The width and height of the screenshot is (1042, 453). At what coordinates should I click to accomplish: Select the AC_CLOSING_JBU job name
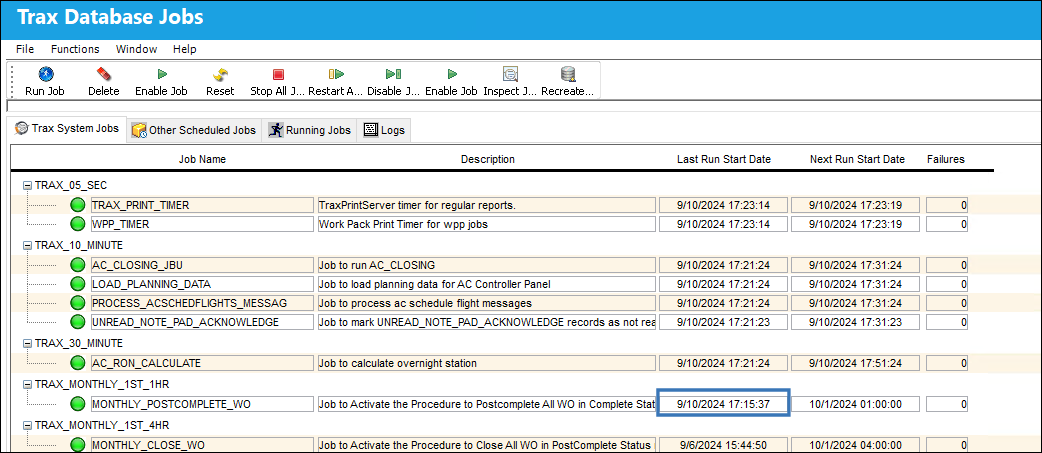pyautogui.click(x=202, y=265)
